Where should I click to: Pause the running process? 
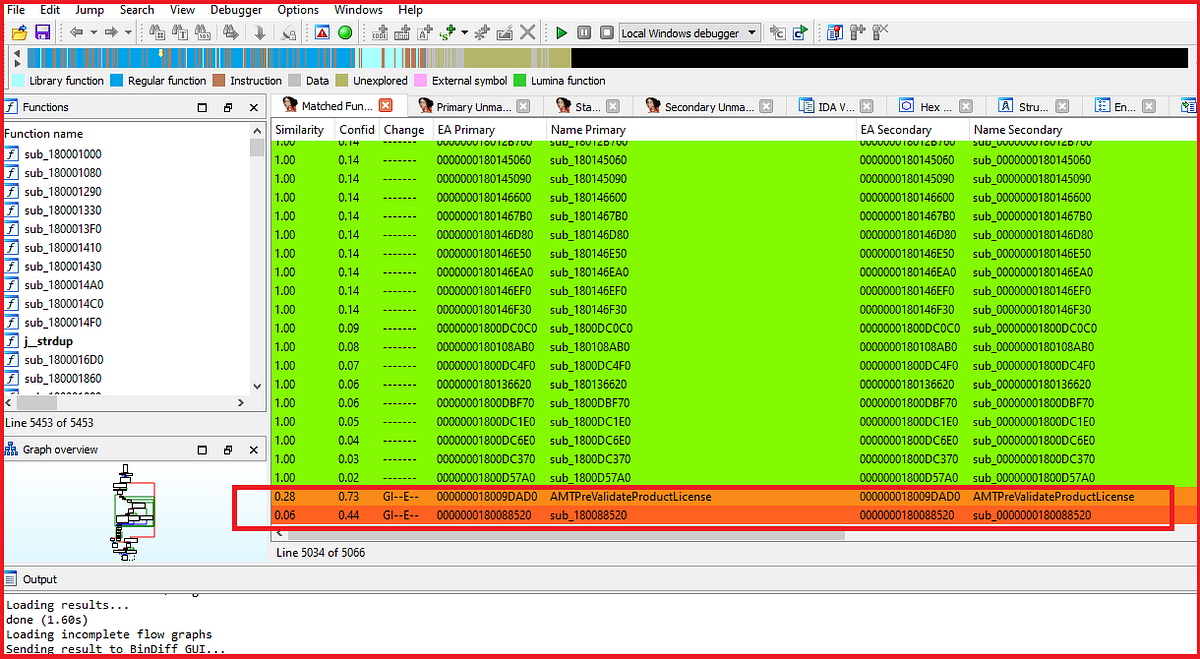pyautogui.click(x=584, y=32)
